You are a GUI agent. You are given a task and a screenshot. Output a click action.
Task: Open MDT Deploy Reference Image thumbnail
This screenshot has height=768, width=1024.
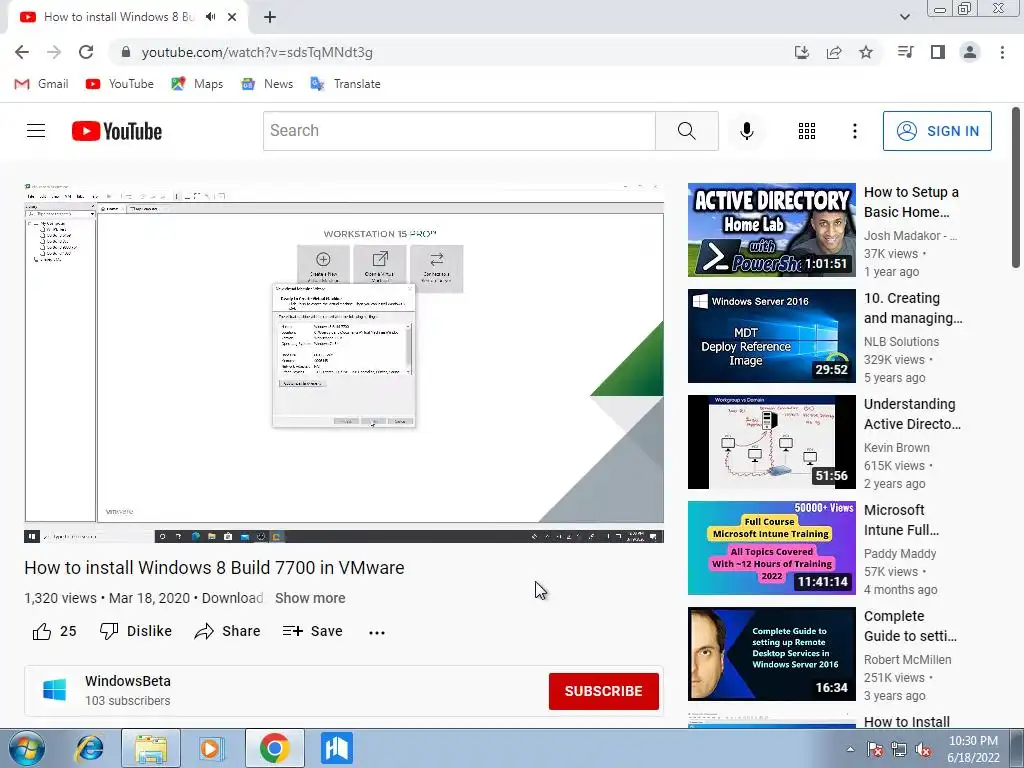(x=771, y=336)
